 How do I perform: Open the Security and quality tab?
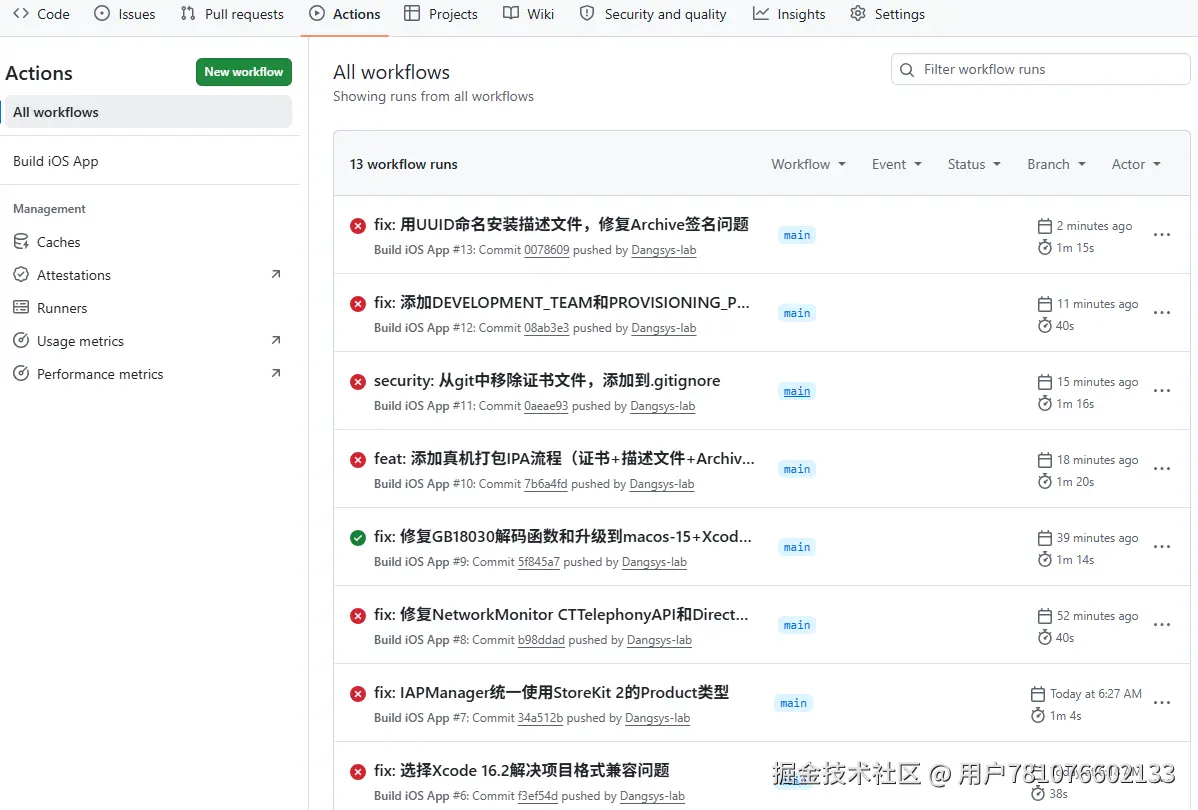(652, 14)
